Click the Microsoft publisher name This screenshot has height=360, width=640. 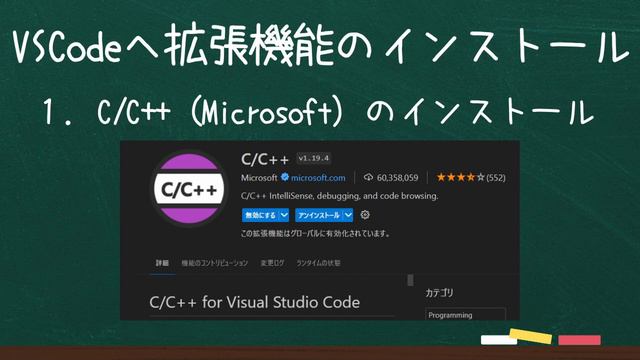point(259,178)
